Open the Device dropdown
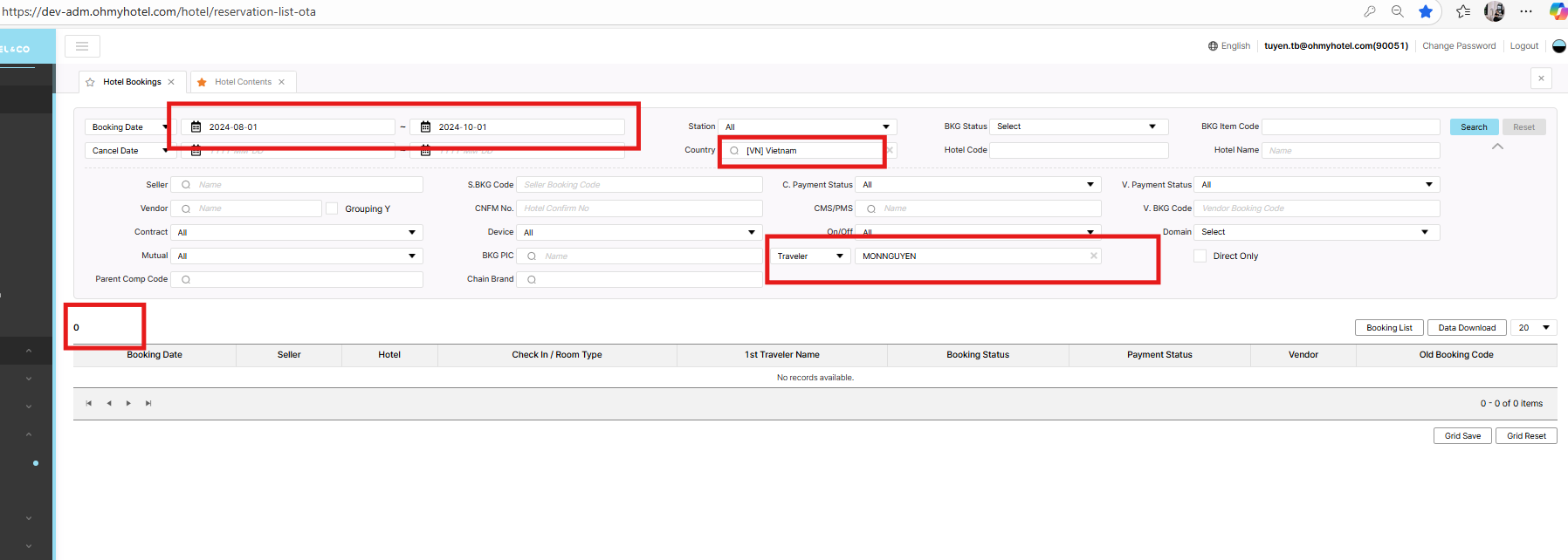 (639, 233)
